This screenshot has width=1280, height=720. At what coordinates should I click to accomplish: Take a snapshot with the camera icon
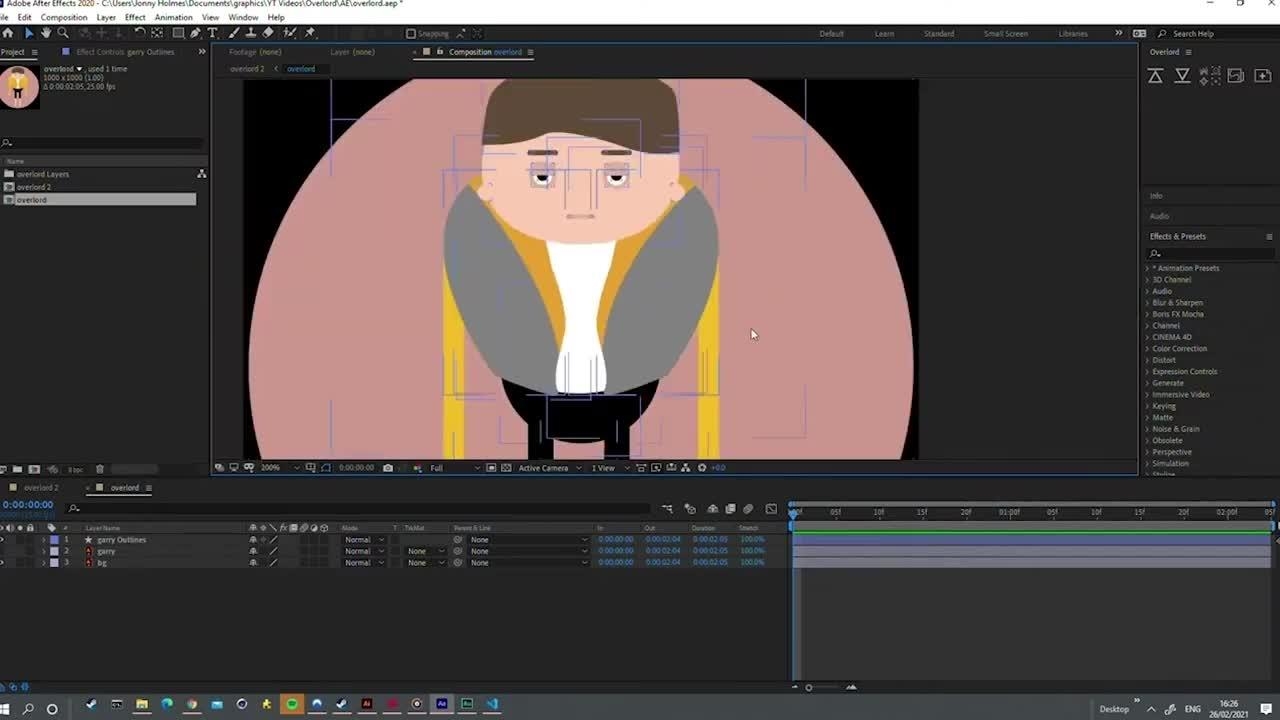[x=388, y=468]
